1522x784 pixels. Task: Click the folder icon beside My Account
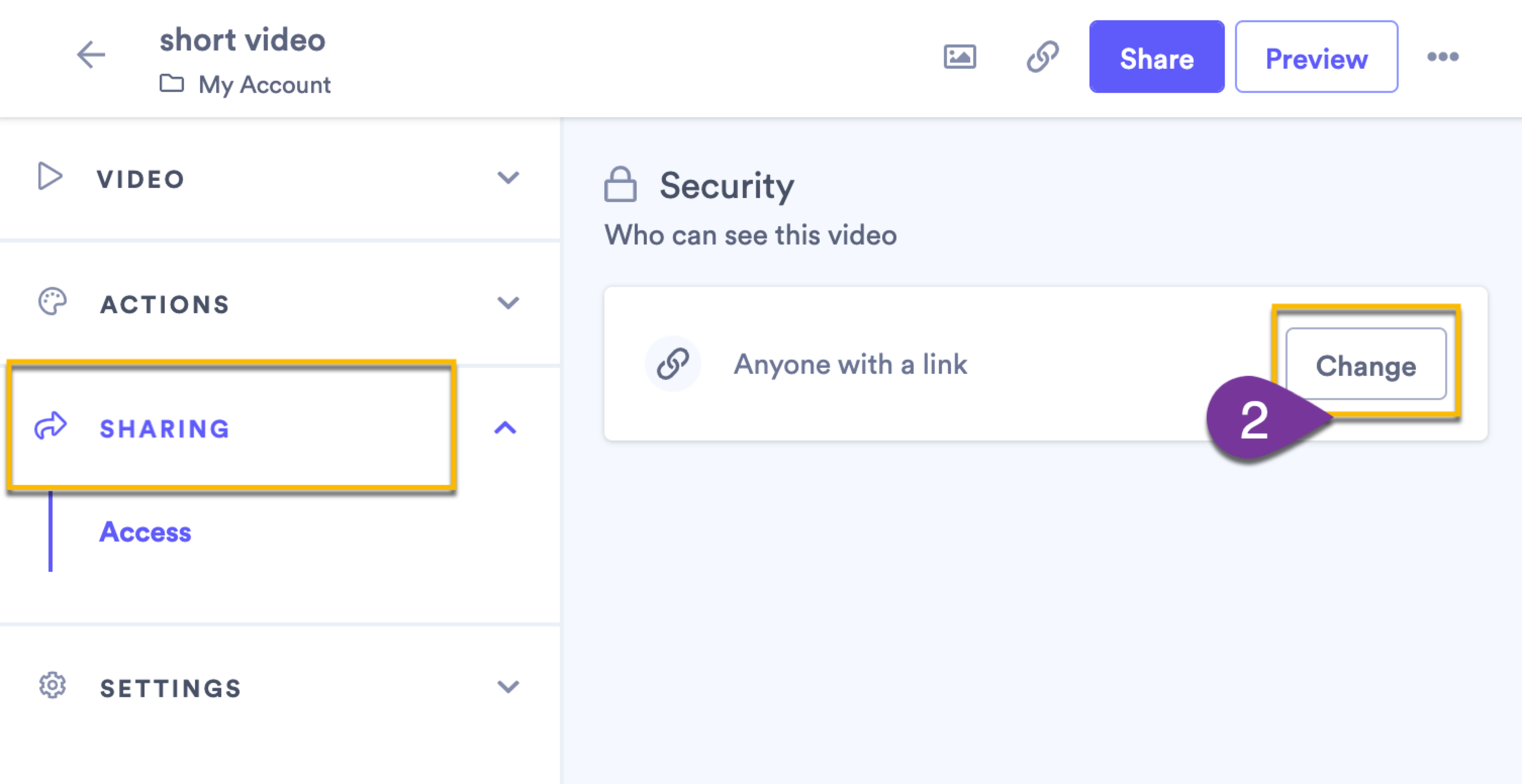(x=171, y=84)
